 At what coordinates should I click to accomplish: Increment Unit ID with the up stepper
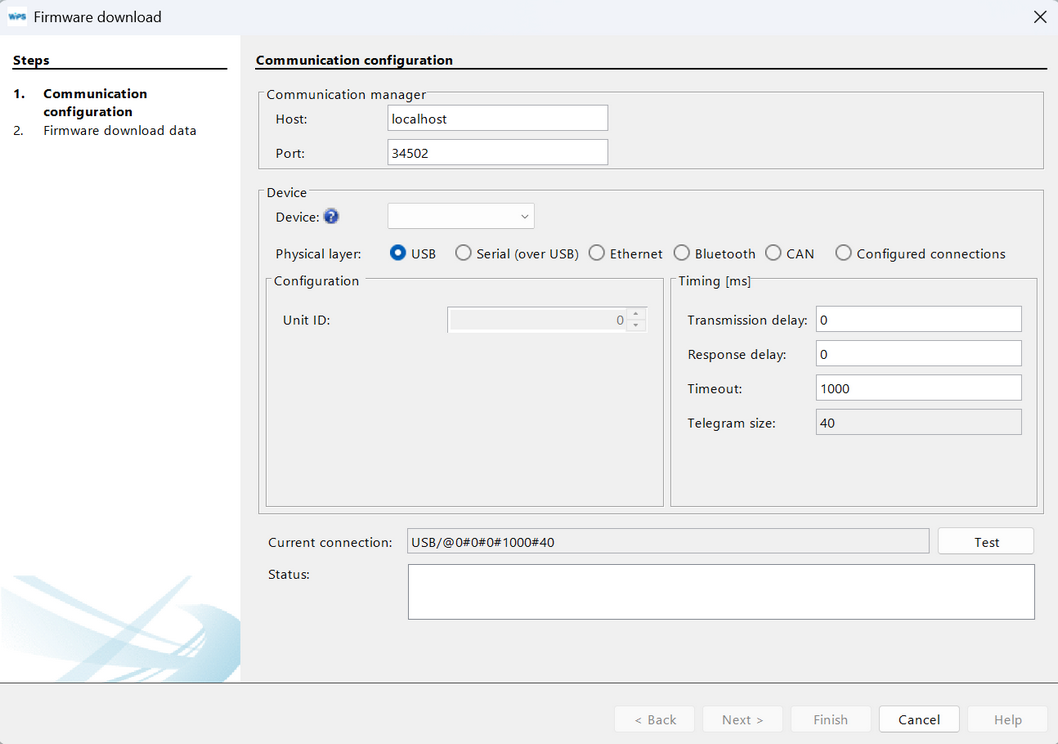634,315
